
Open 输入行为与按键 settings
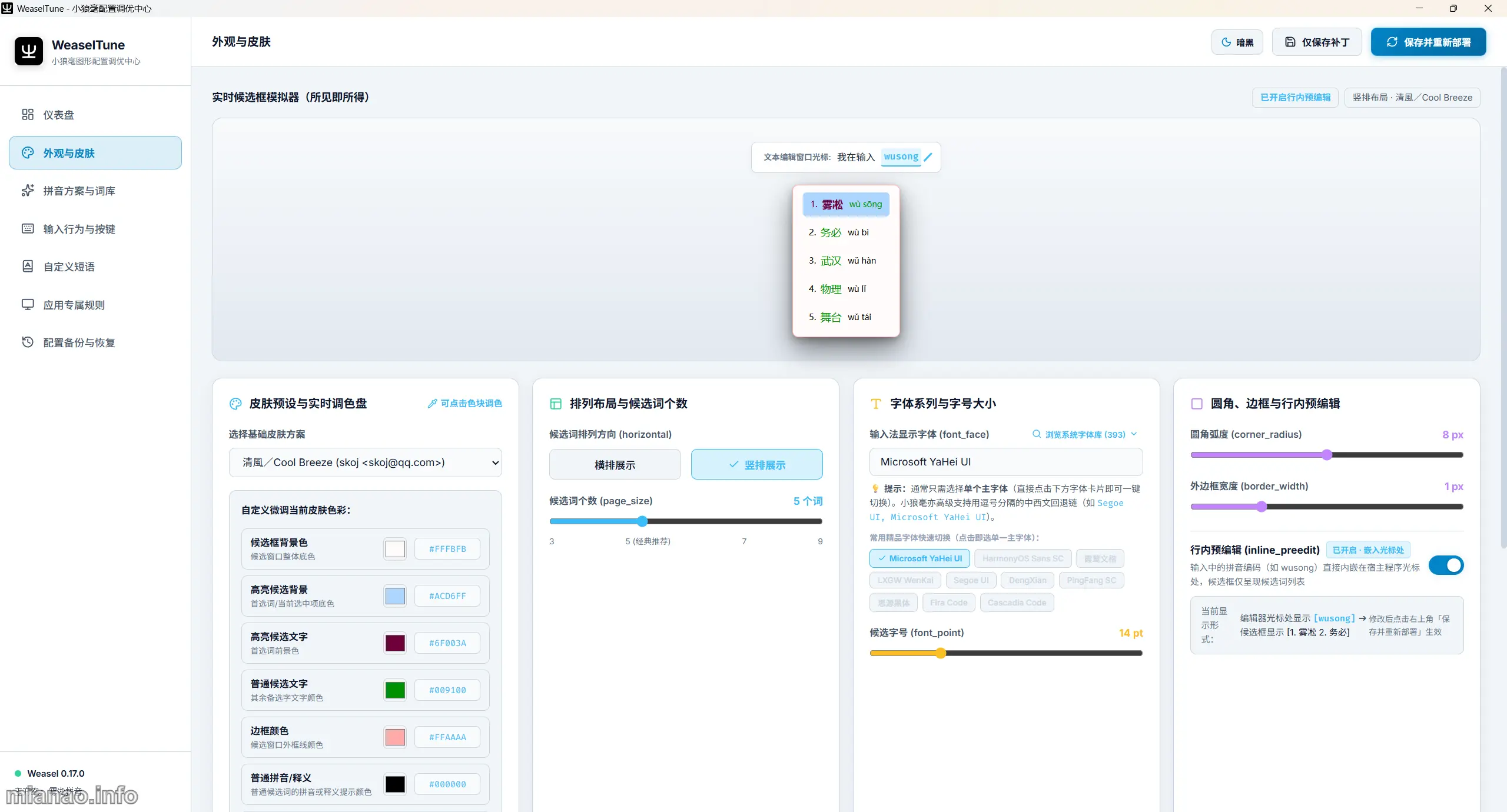coord(95,229)
